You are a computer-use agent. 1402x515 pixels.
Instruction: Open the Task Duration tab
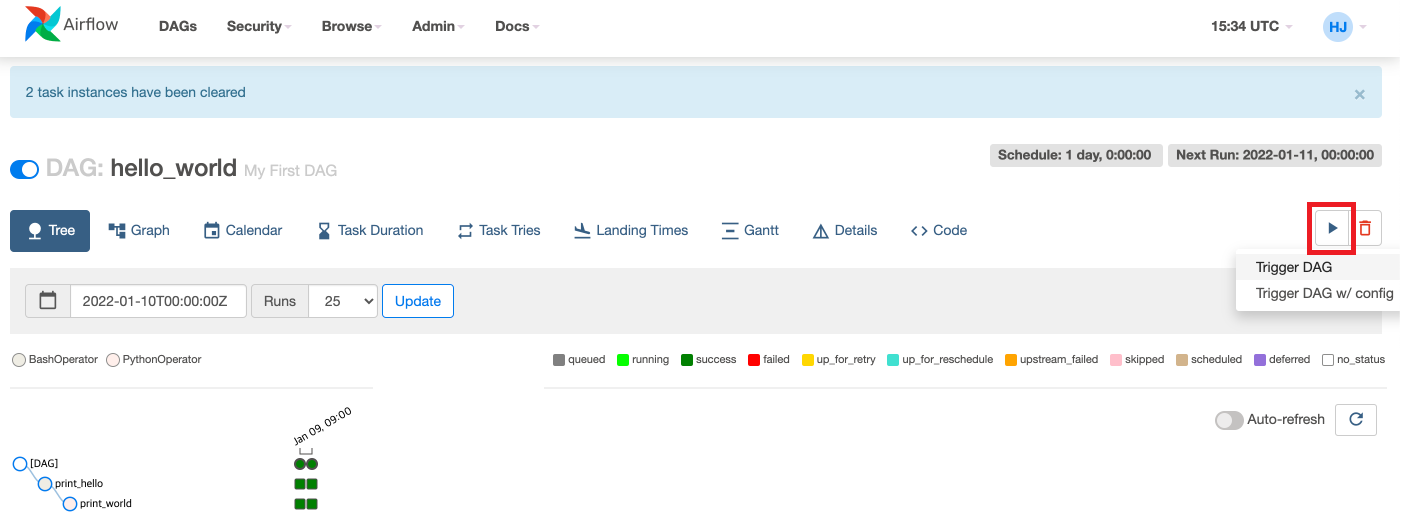370,230
